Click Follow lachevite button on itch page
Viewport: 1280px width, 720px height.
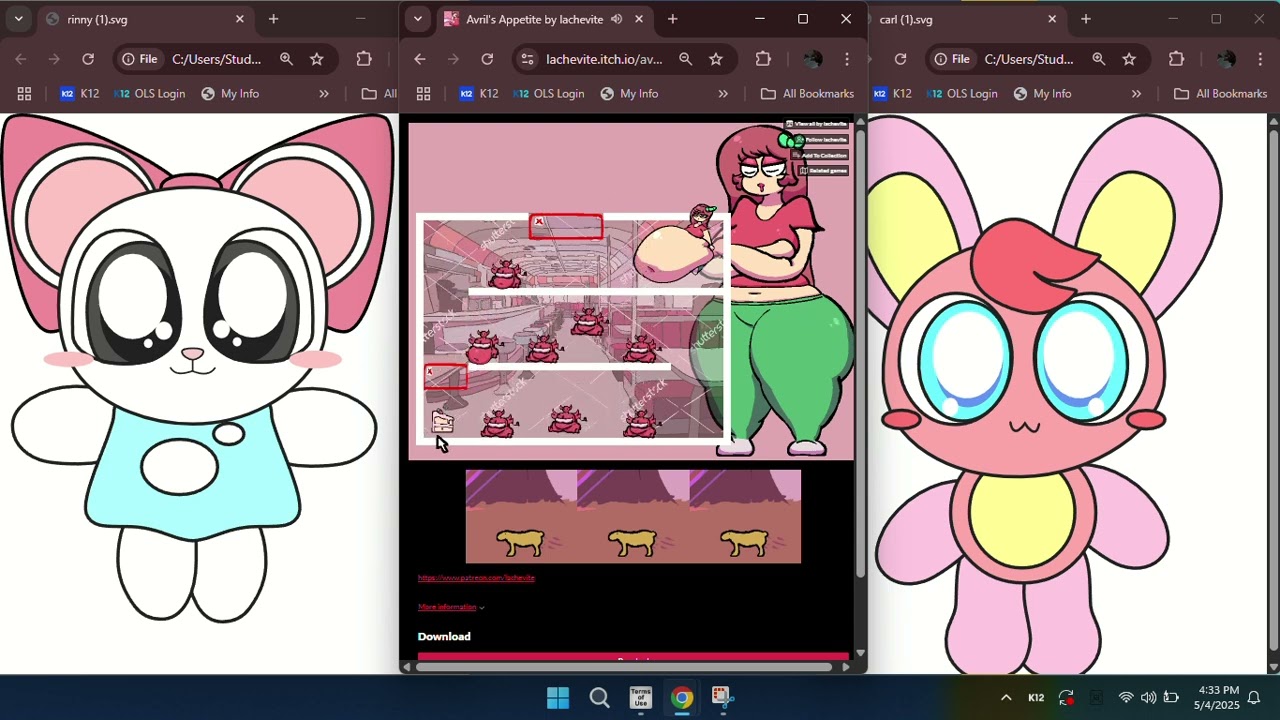coord(822,140)
